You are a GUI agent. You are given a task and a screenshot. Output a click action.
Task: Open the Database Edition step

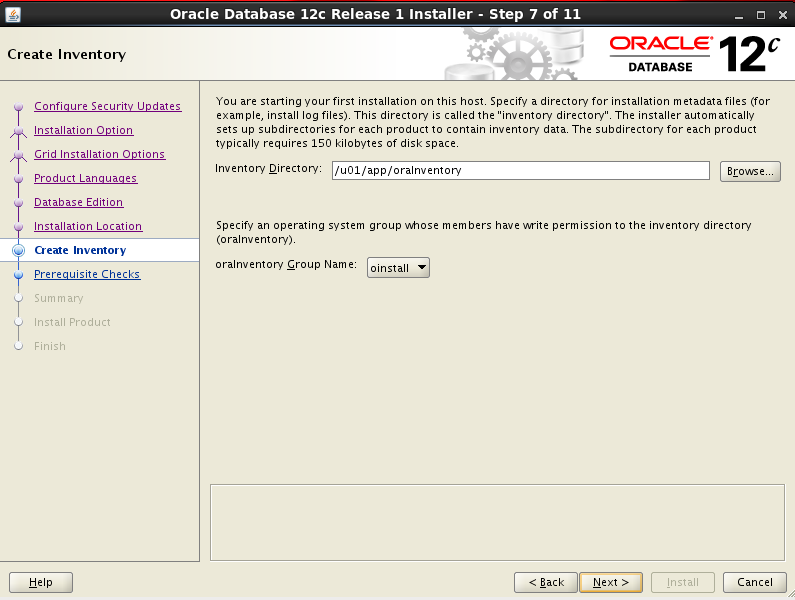click(79, 202)
